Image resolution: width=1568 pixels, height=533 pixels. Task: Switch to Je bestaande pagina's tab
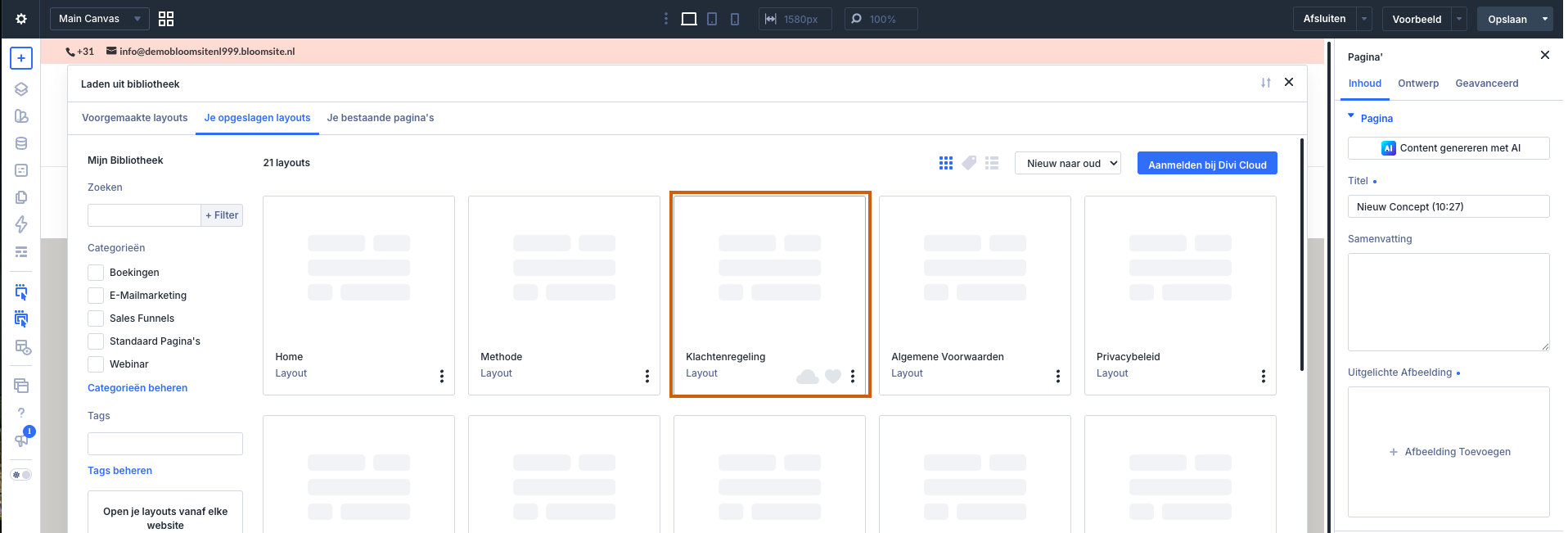tap(381, 118)
